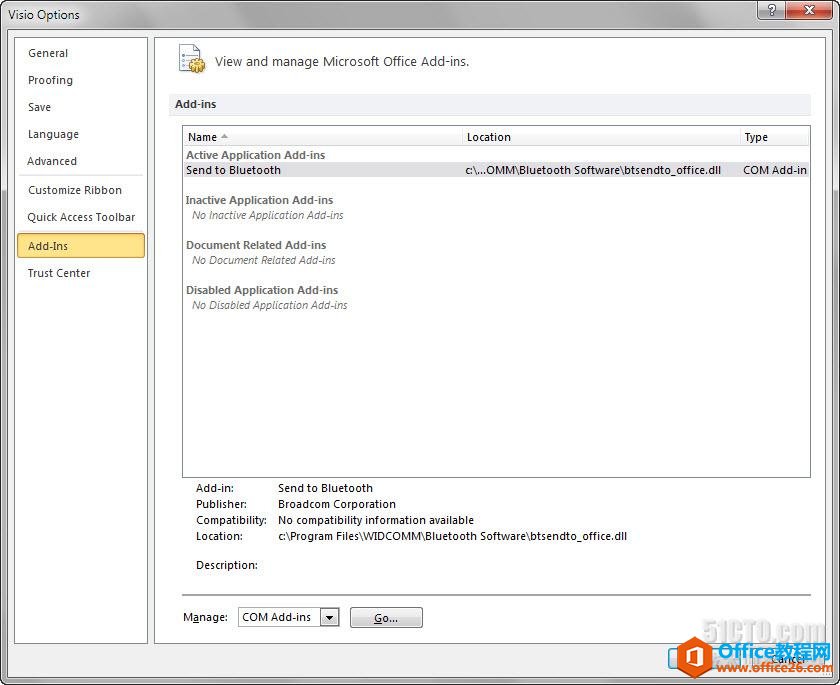This screenshot has height=685, width=840.
Task: Click 'No Disabled Application Add-ins' entry
Action: pos(269,305)
